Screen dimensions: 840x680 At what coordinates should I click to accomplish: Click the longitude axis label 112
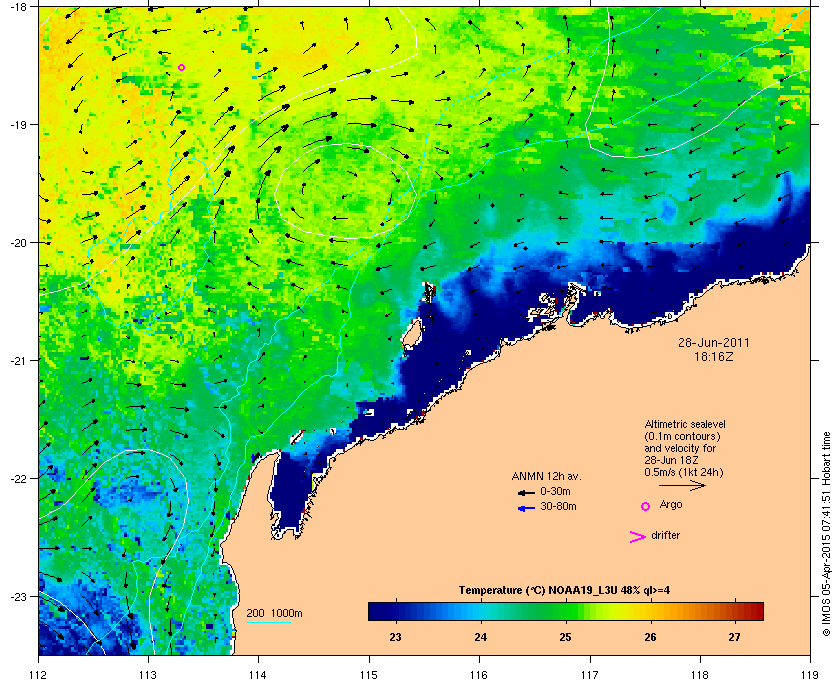[39, 674]
